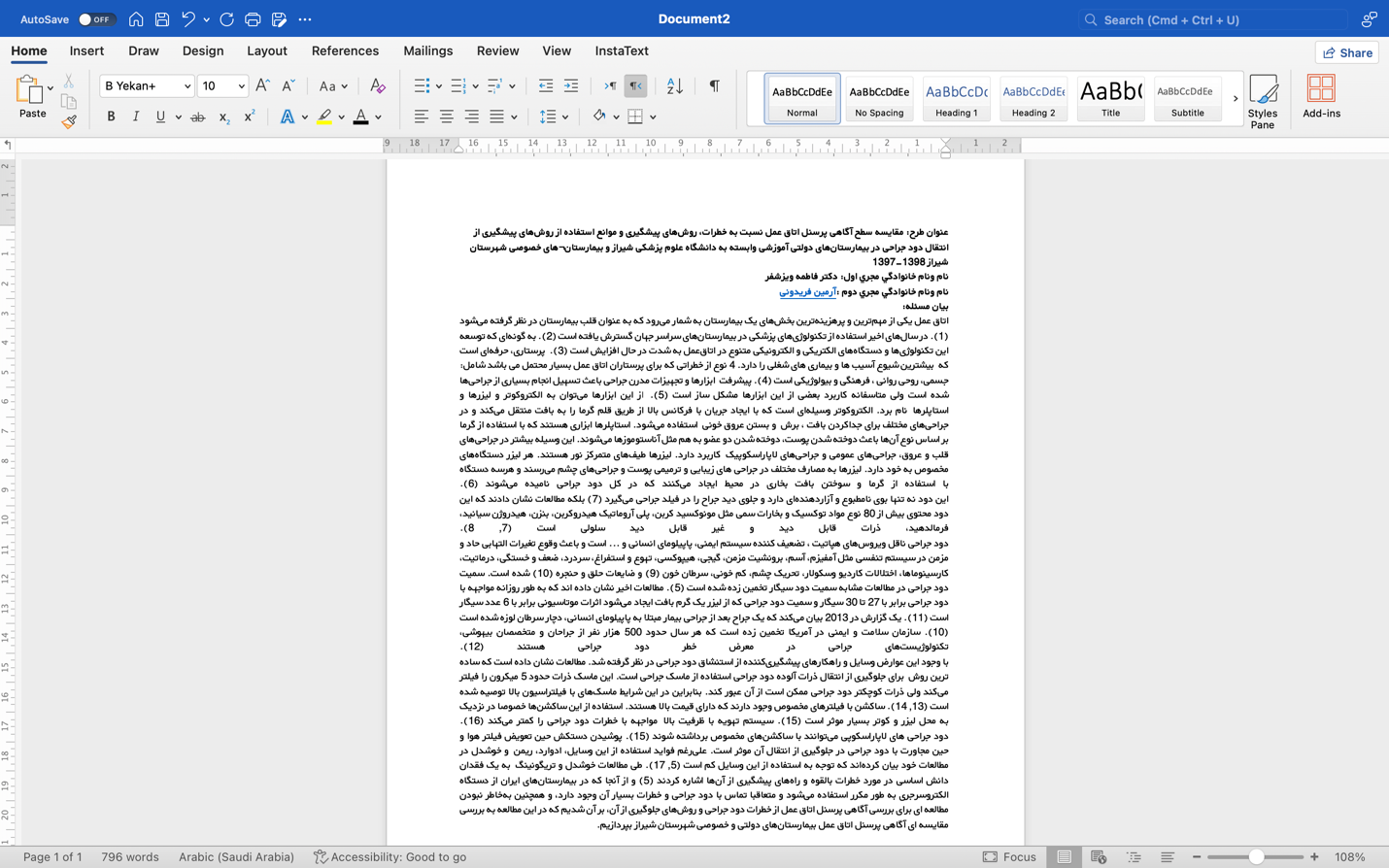Viewport: 1389px width, 868px height.
Task: Switch to the Design tab
Action: coord(203,51)
